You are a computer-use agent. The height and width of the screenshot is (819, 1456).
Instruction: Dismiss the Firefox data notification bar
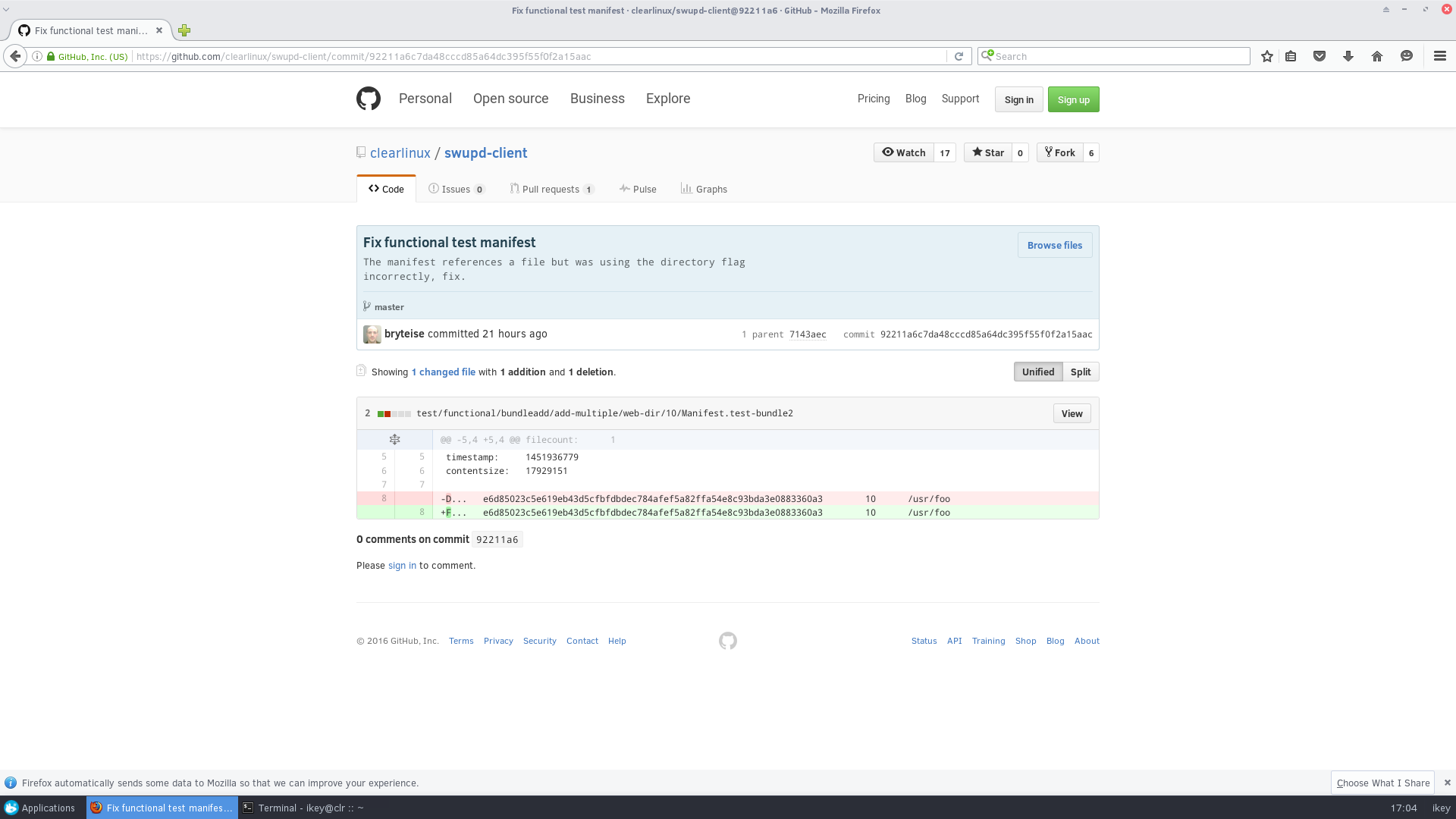pyautogui.click(x=1448, y=783)
